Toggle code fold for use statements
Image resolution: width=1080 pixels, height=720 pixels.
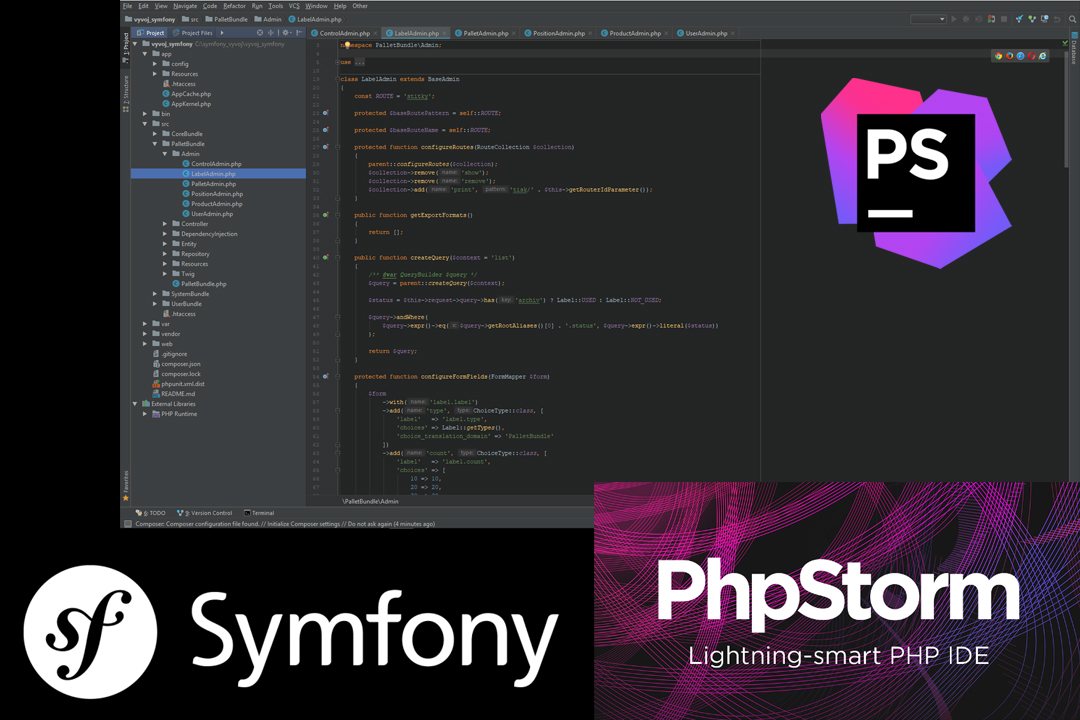(338, 63)
